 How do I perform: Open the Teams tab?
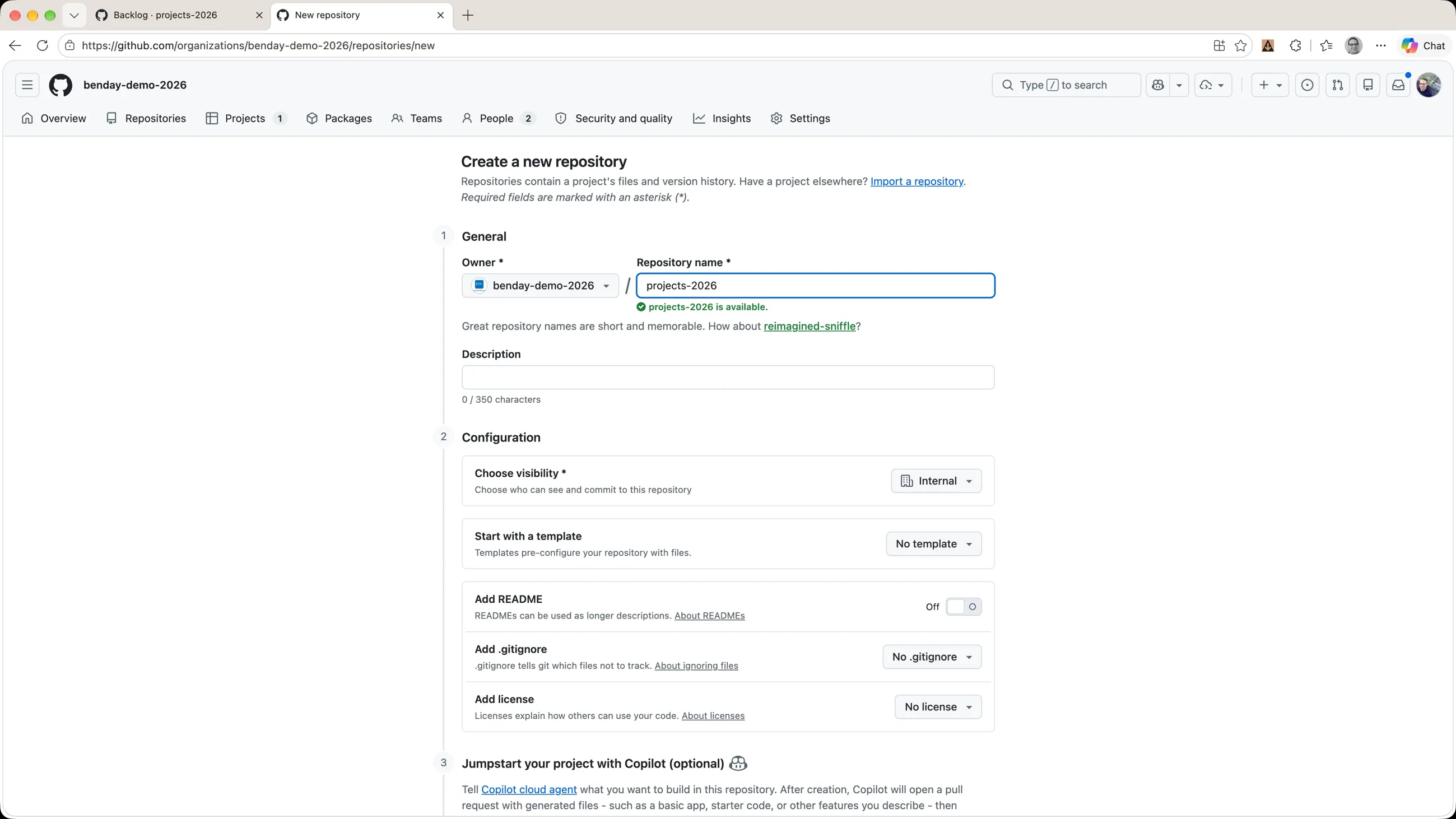click(417, 118)
